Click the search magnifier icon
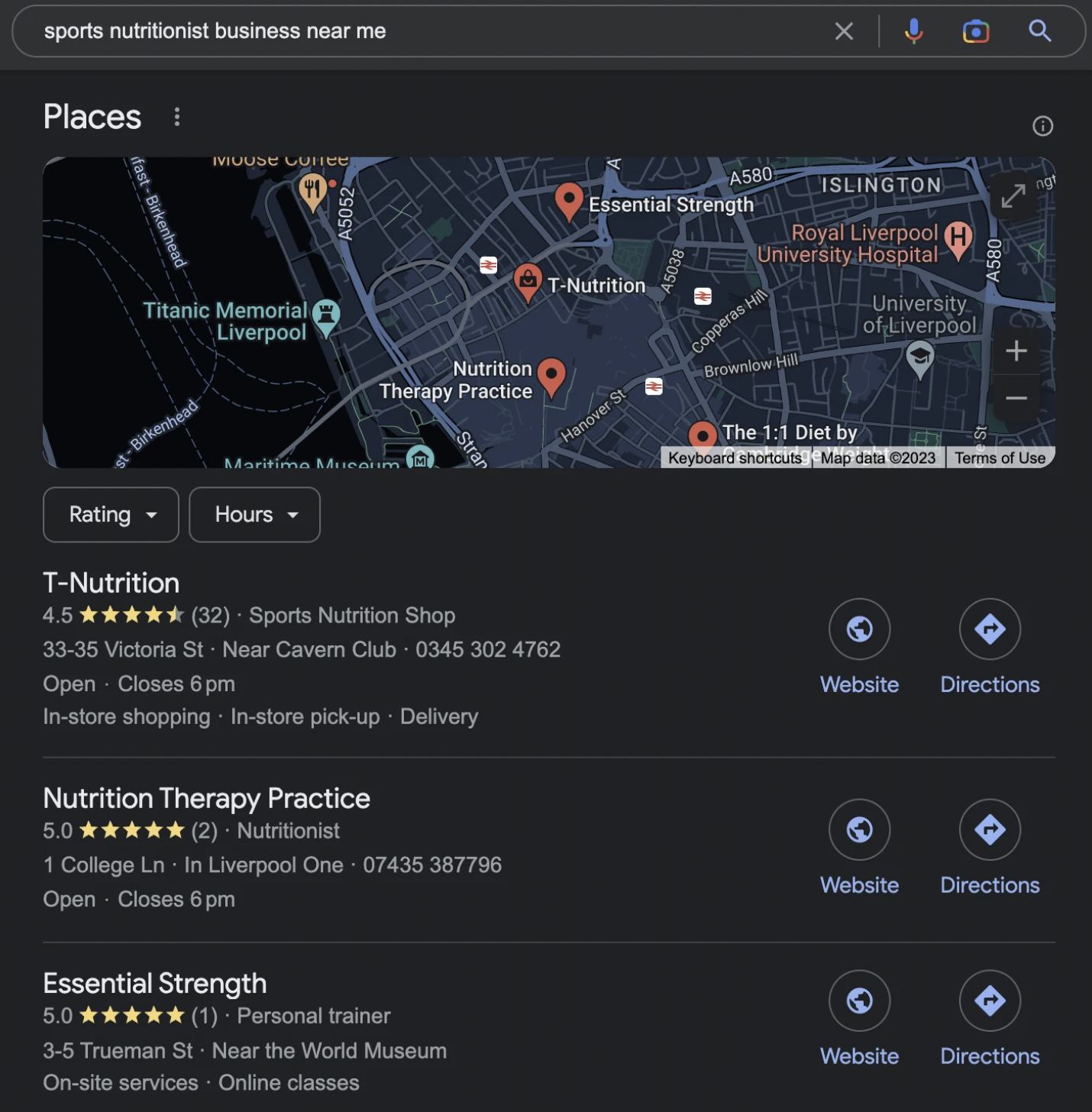This screenshot has width=1092, height=1112. coord(1039,31)
